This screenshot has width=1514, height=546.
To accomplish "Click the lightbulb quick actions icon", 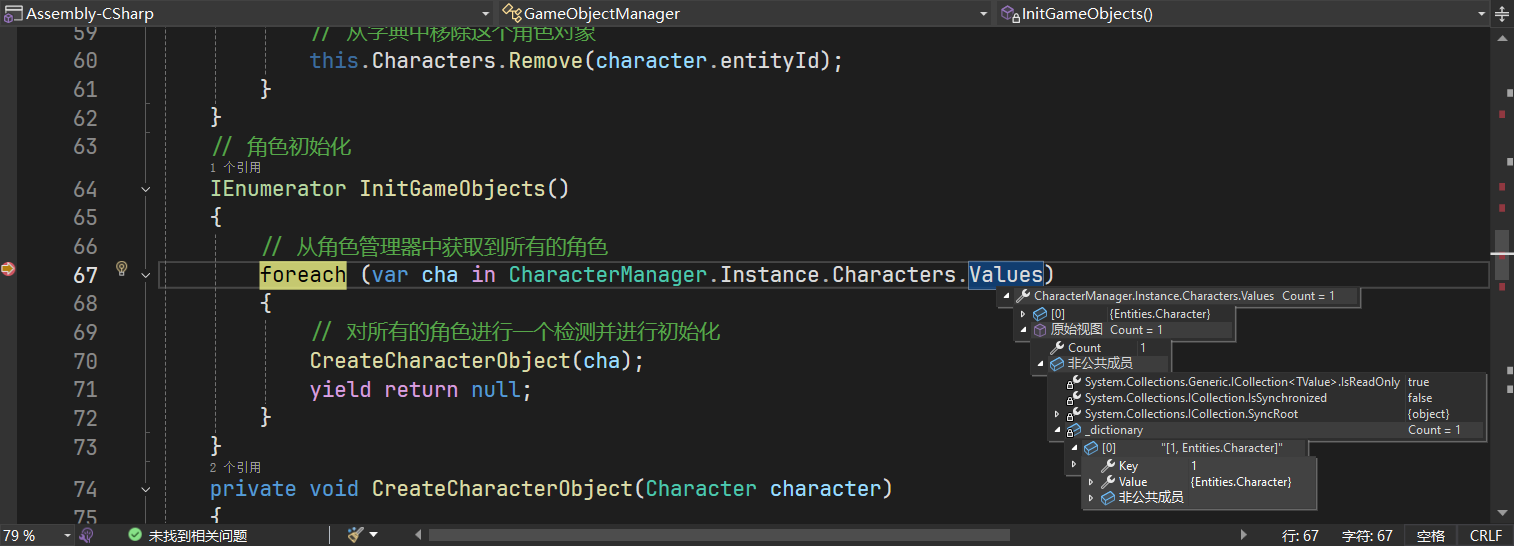I will (x=122, y=268).
